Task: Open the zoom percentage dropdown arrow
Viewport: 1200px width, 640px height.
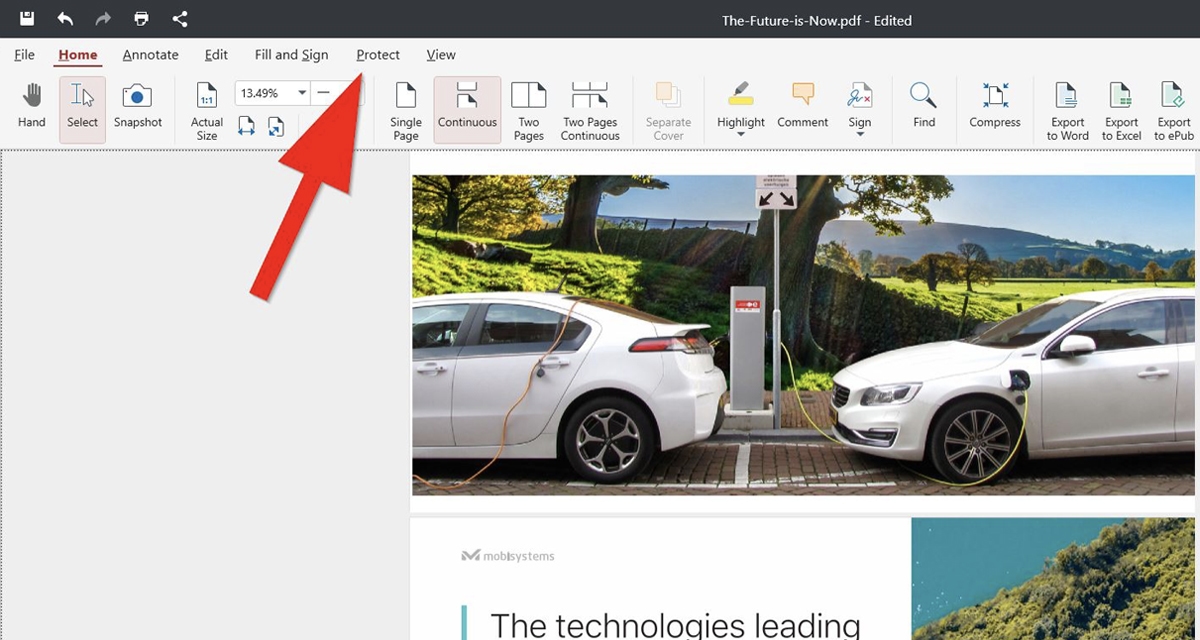Action: click(302, 93)
